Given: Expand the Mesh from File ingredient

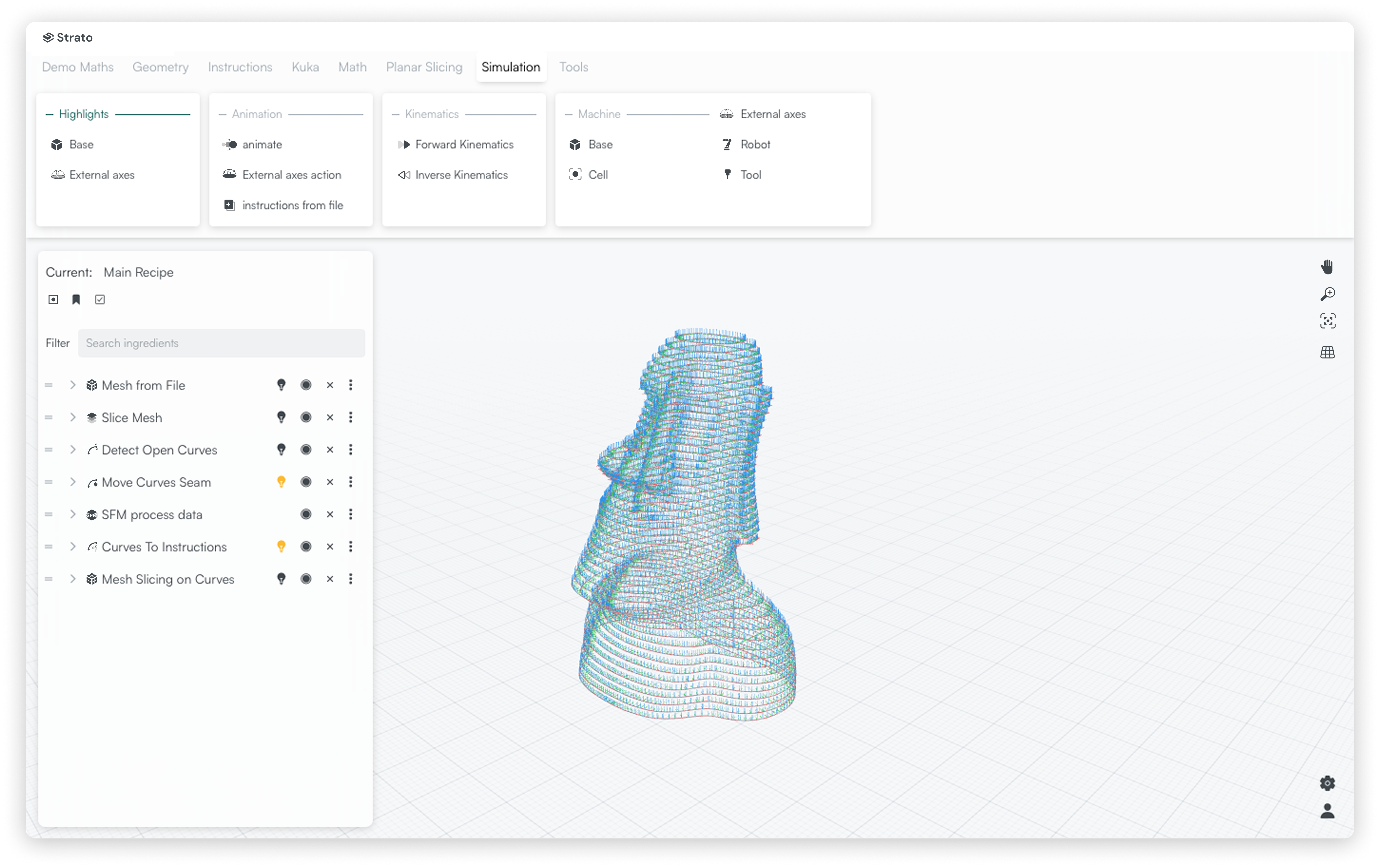Looking at the screenshot, I should 73,385.
